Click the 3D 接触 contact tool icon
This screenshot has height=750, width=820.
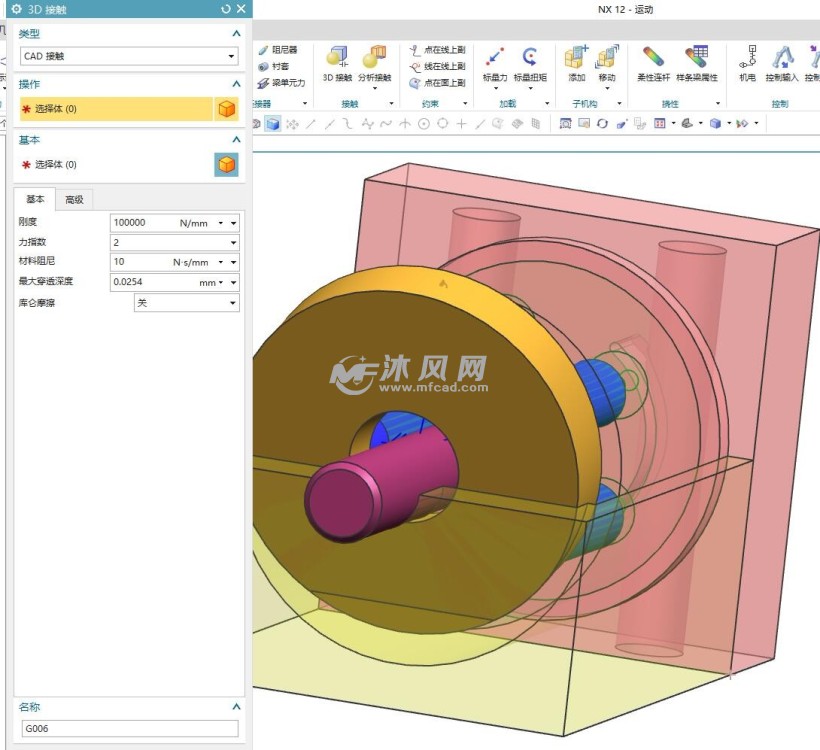point(337,59)
